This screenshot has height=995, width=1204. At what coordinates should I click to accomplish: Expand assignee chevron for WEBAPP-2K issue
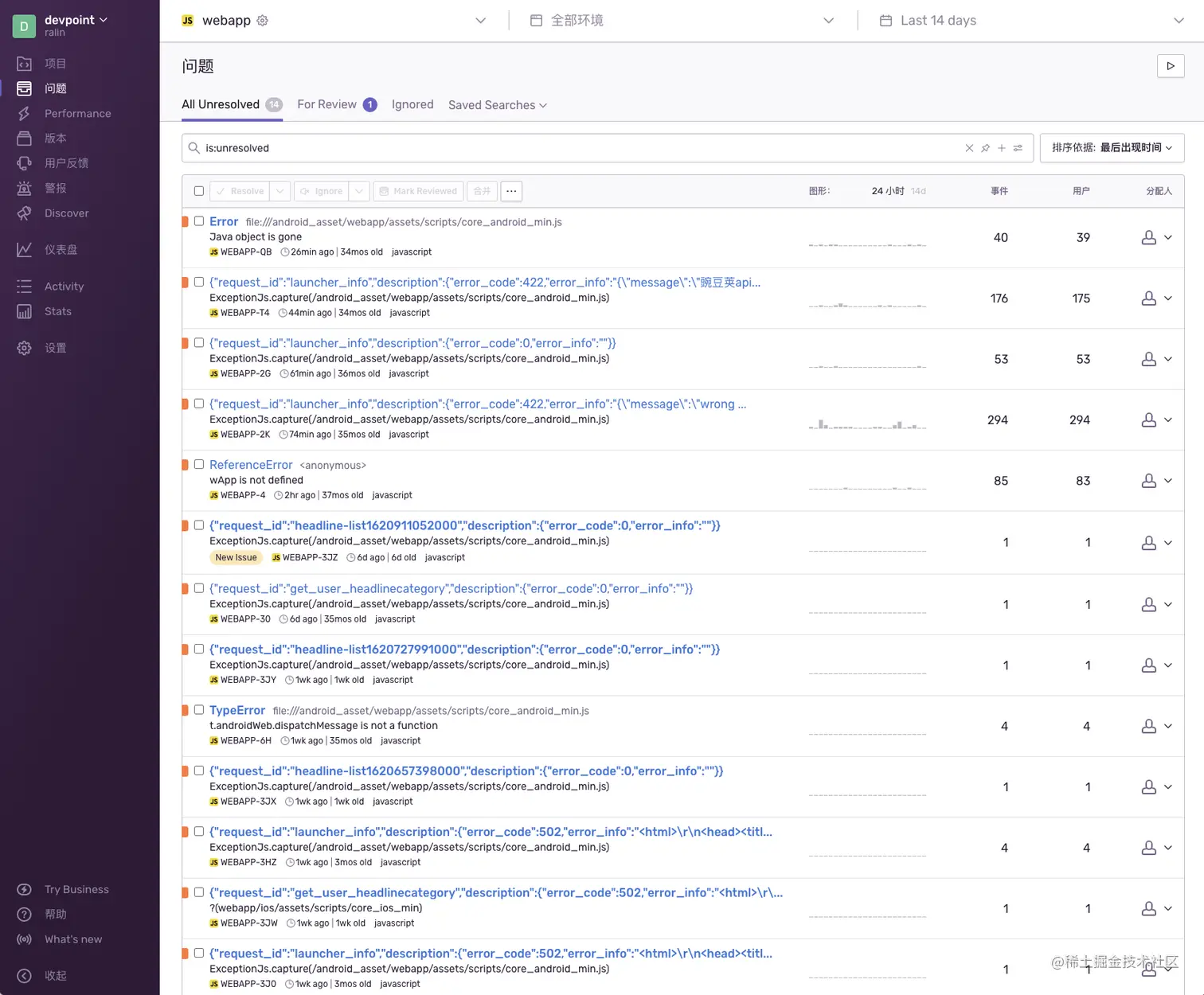[x=1168, y=419]
